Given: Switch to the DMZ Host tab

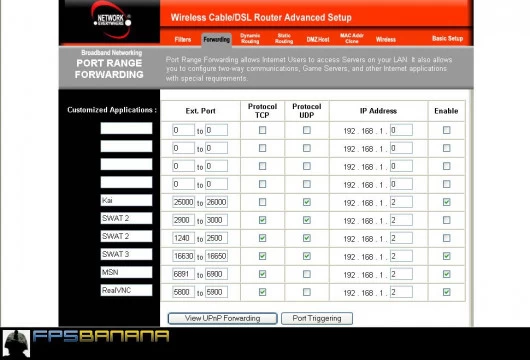Looking at the screenshot, I should coord(318,40).
